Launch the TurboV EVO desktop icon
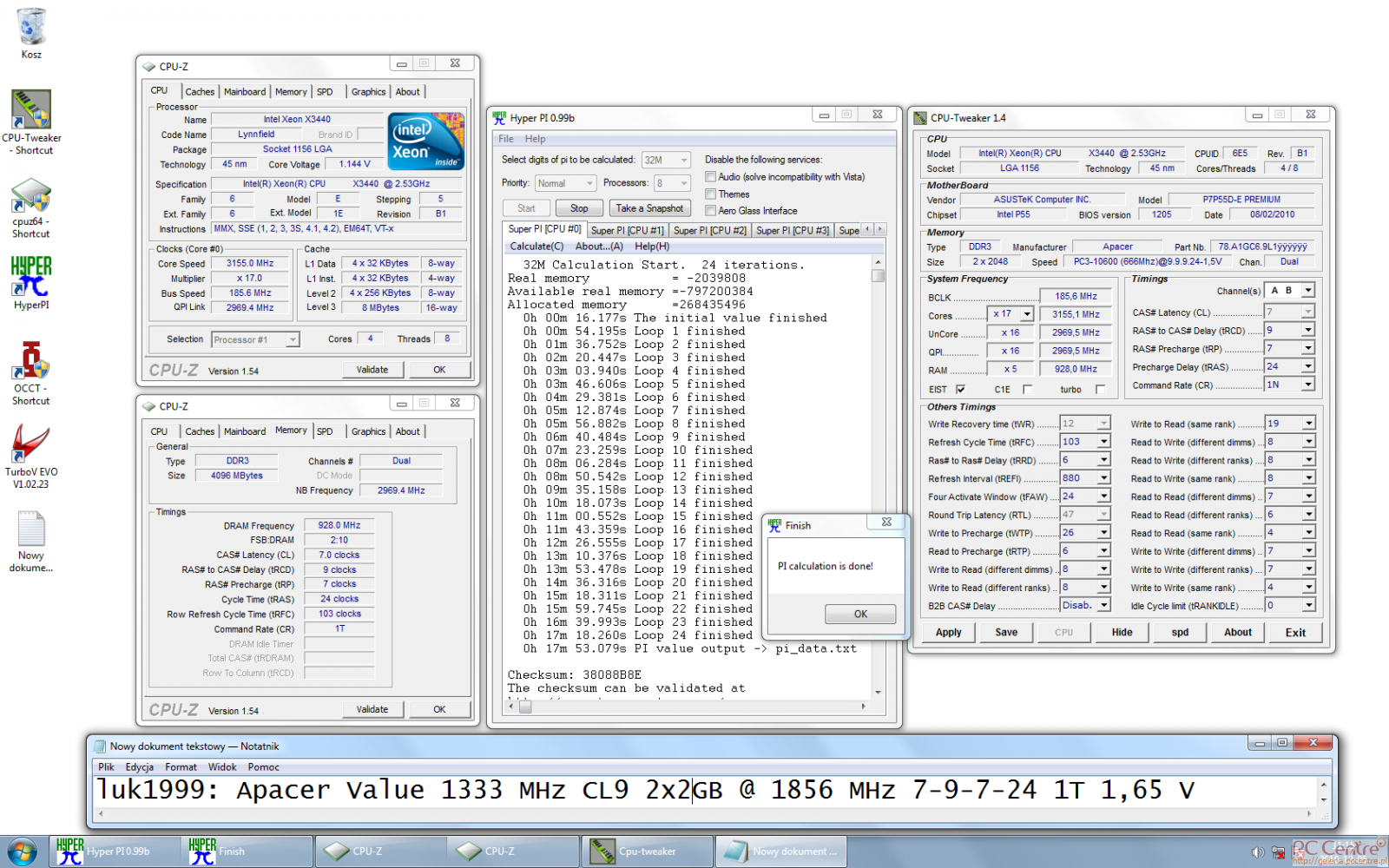Image resolution: width=1389 pixels, height=868 pixels. [x=31, y=444]
